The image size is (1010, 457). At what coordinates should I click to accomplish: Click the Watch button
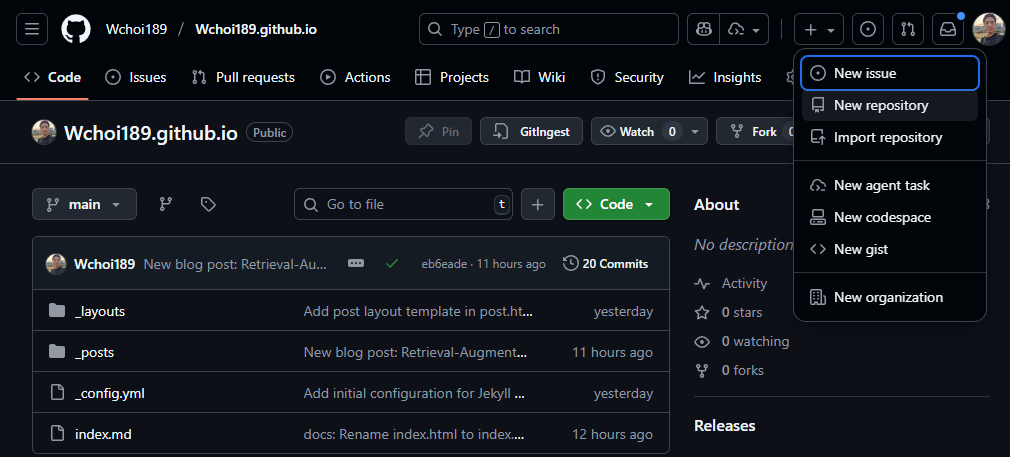click(638, 131)
